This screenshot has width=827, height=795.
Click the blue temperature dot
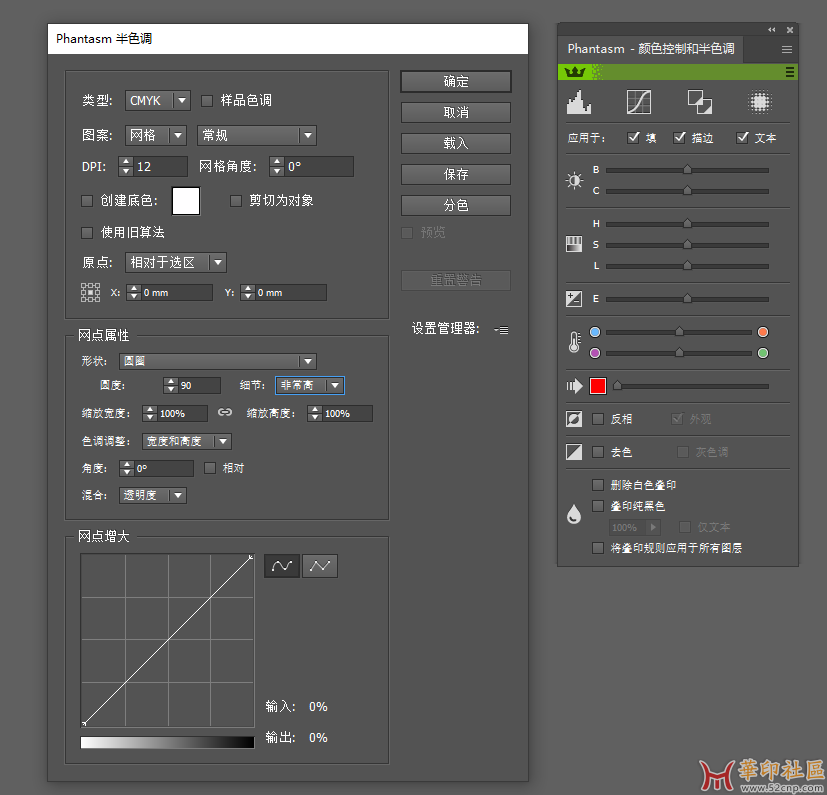595,332
